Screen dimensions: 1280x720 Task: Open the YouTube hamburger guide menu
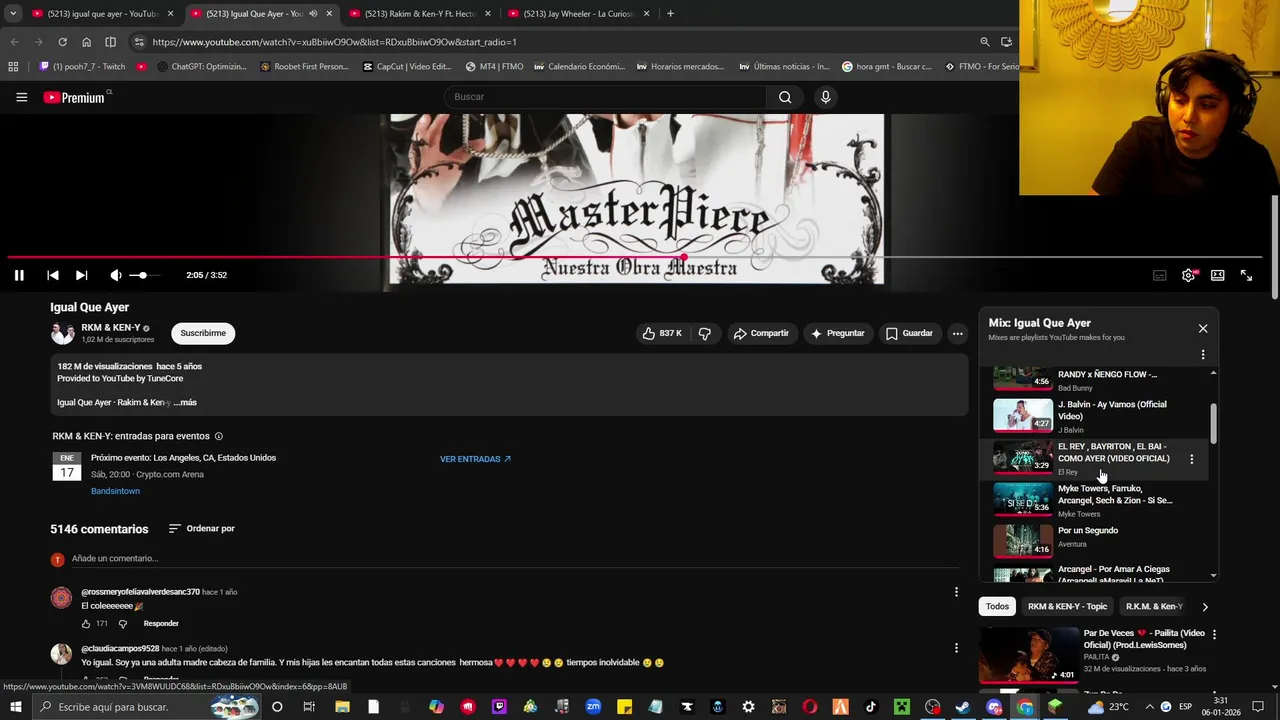pyautogui.click(x=21, y=97)
